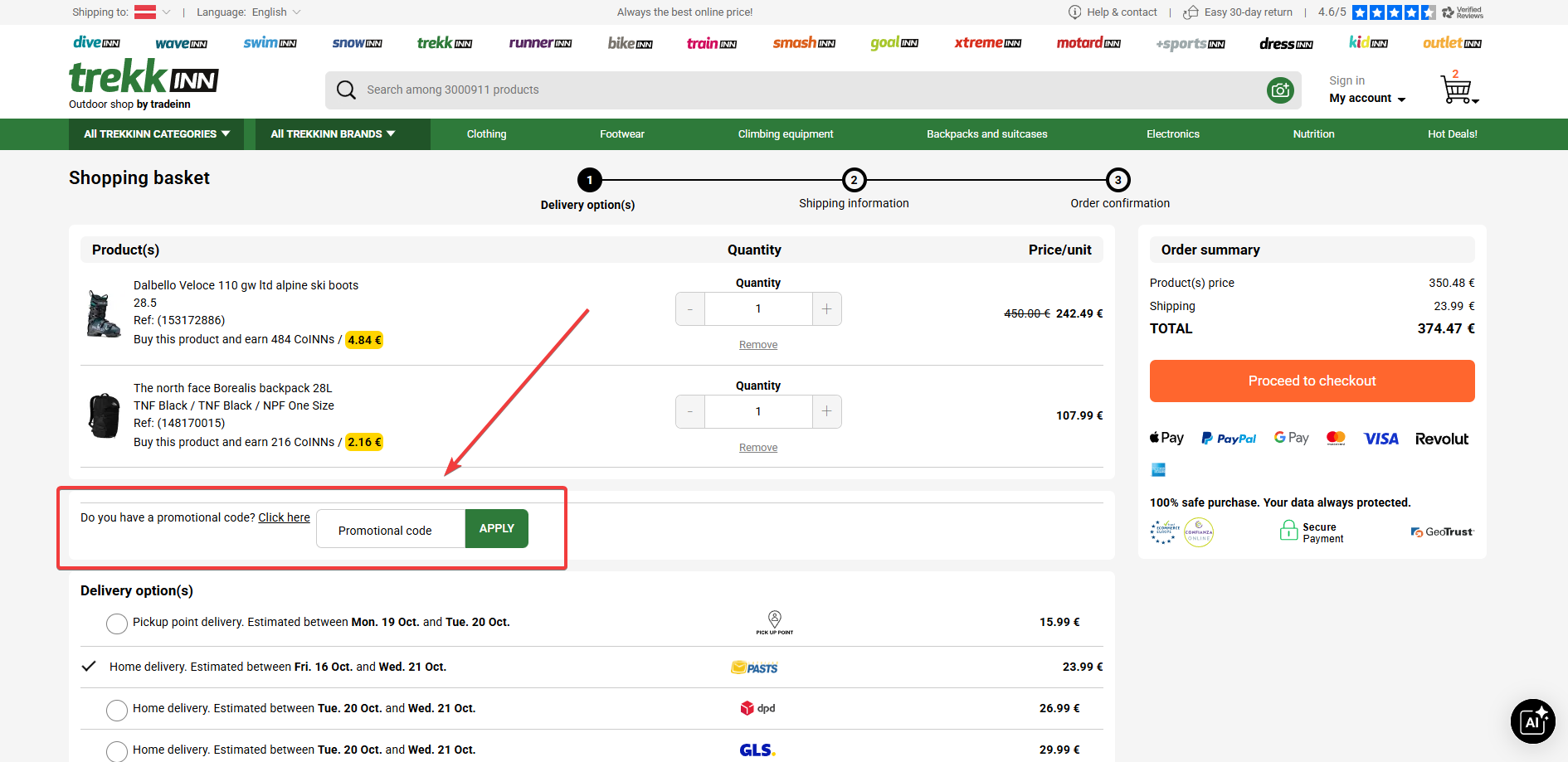Click the Help & contact info icon
Image resolution: width=1568 pixels, height=762 pixels.
1074,12
